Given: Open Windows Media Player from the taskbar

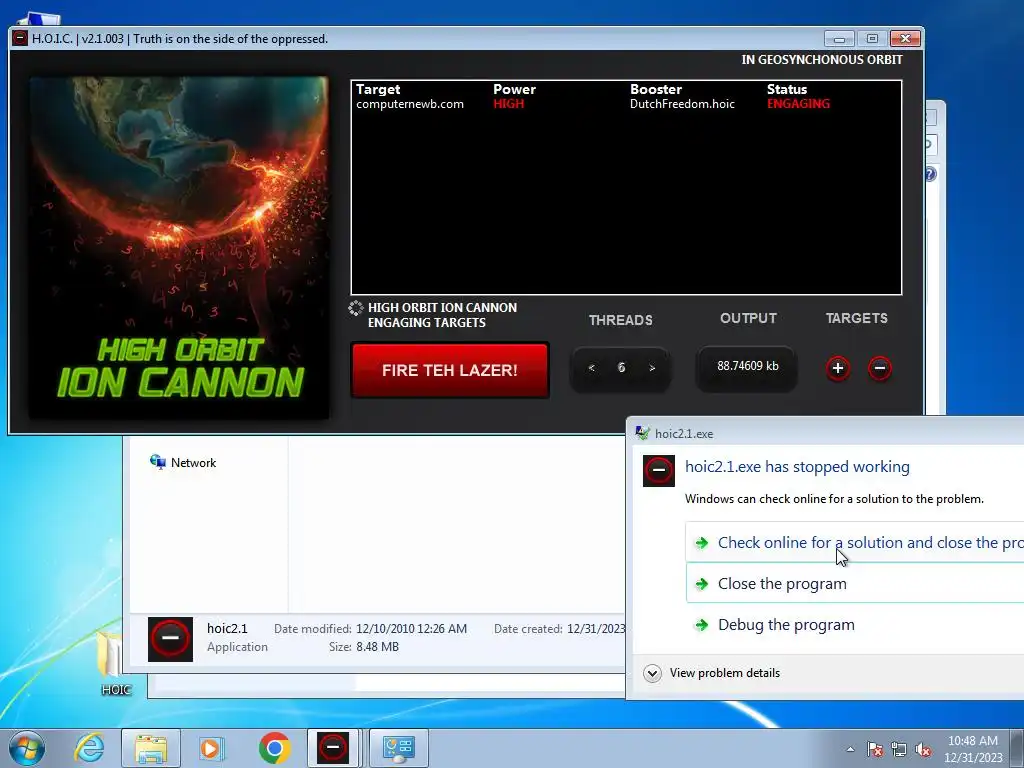Looking at the screenshot, I should (211, 748).
